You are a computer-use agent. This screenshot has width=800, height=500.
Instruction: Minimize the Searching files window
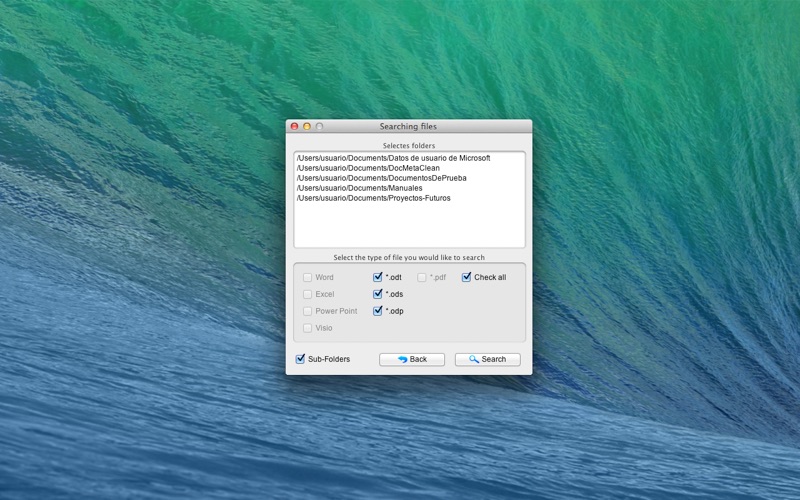pos(307,126)
